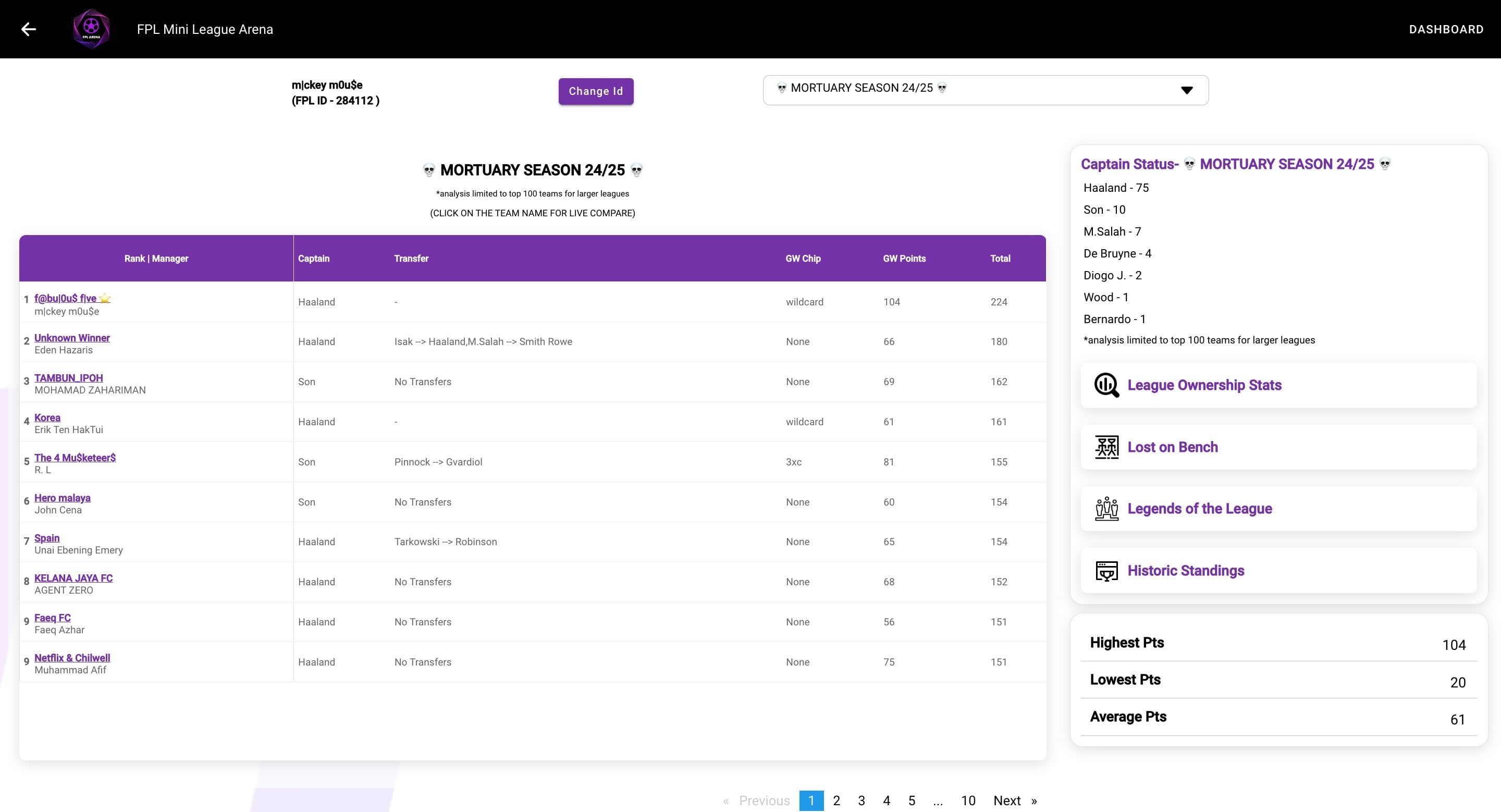Click the GW Chip column header
The image size is (1501, 812).
click(x=803, y=259)
